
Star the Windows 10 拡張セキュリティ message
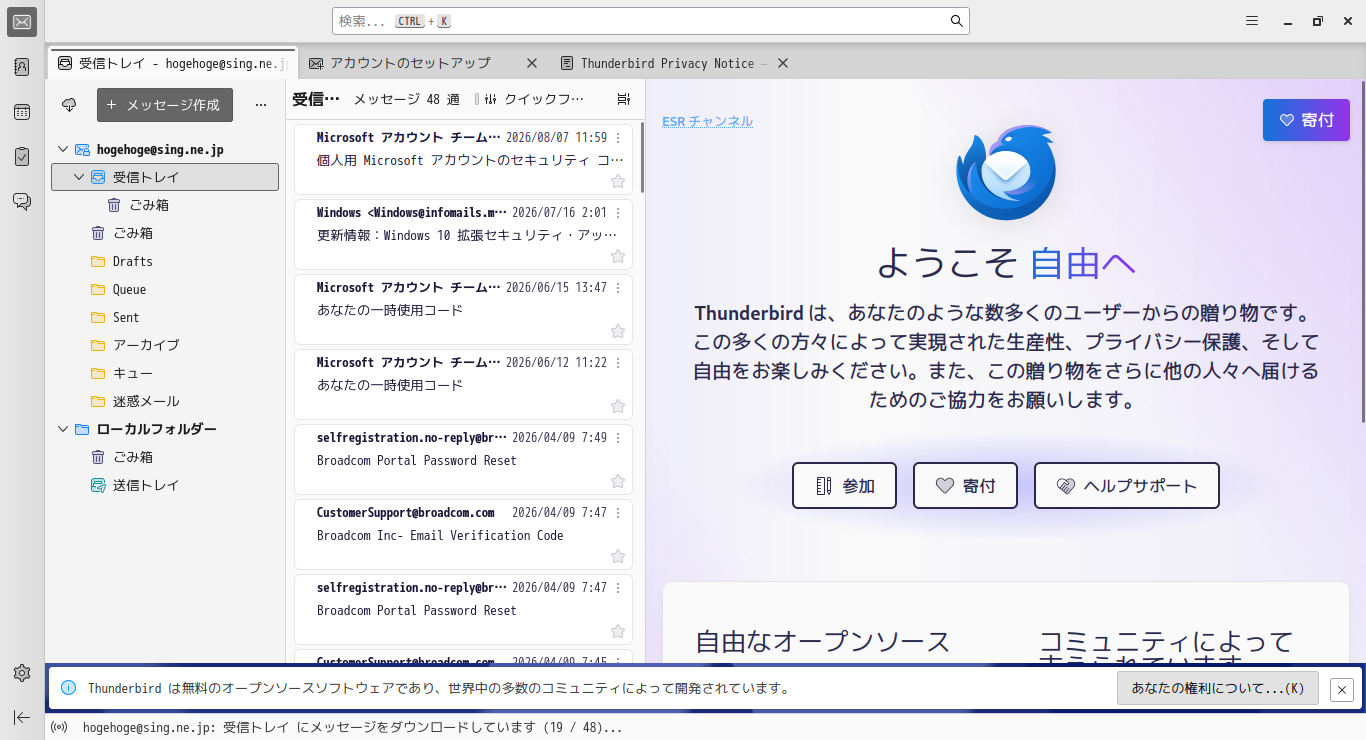pos(618,256)
